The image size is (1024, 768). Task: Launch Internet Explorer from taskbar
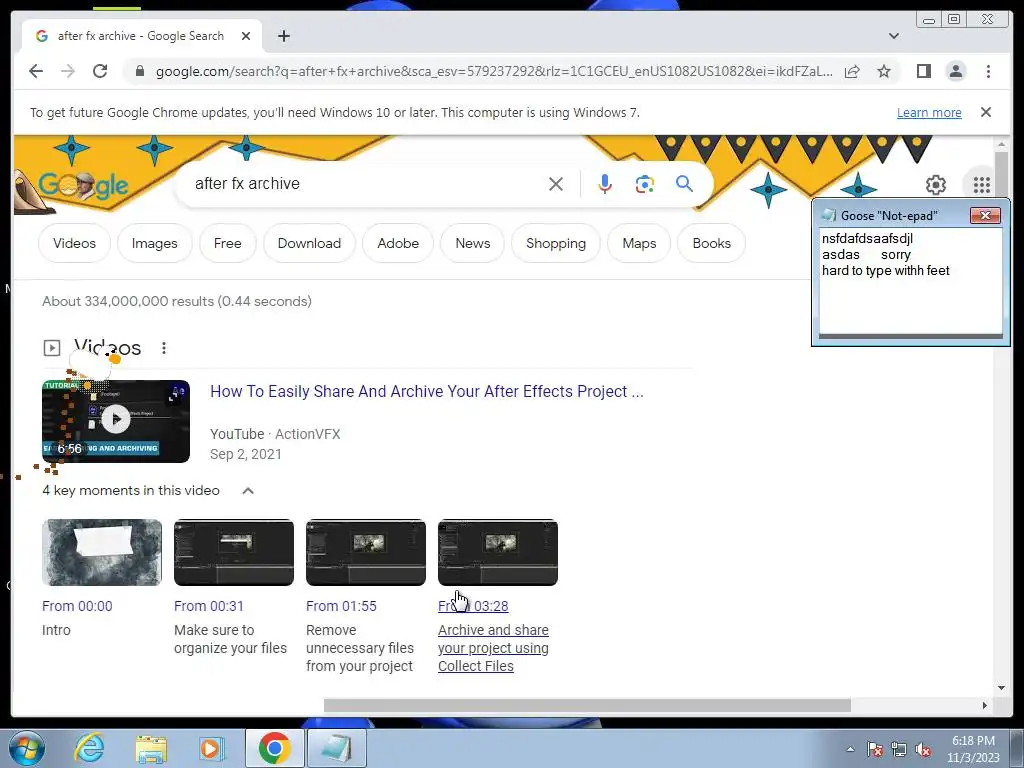(89, 748)
